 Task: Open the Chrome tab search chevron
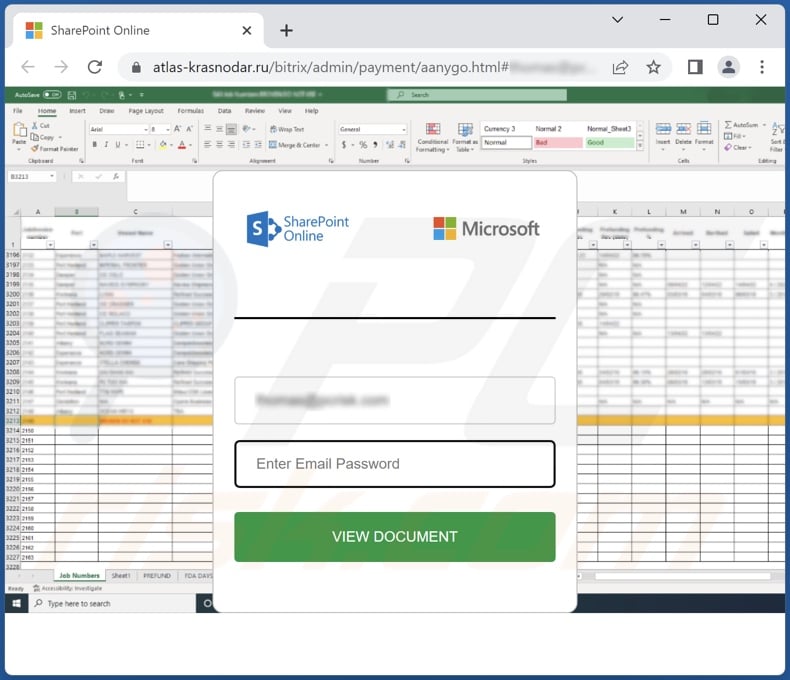pyautogui.click(x=617, y=20)
